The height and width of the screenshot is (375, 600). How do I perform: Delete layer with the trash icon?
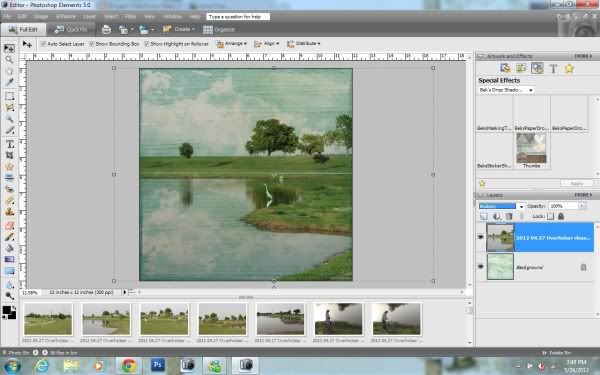[509, 216]
